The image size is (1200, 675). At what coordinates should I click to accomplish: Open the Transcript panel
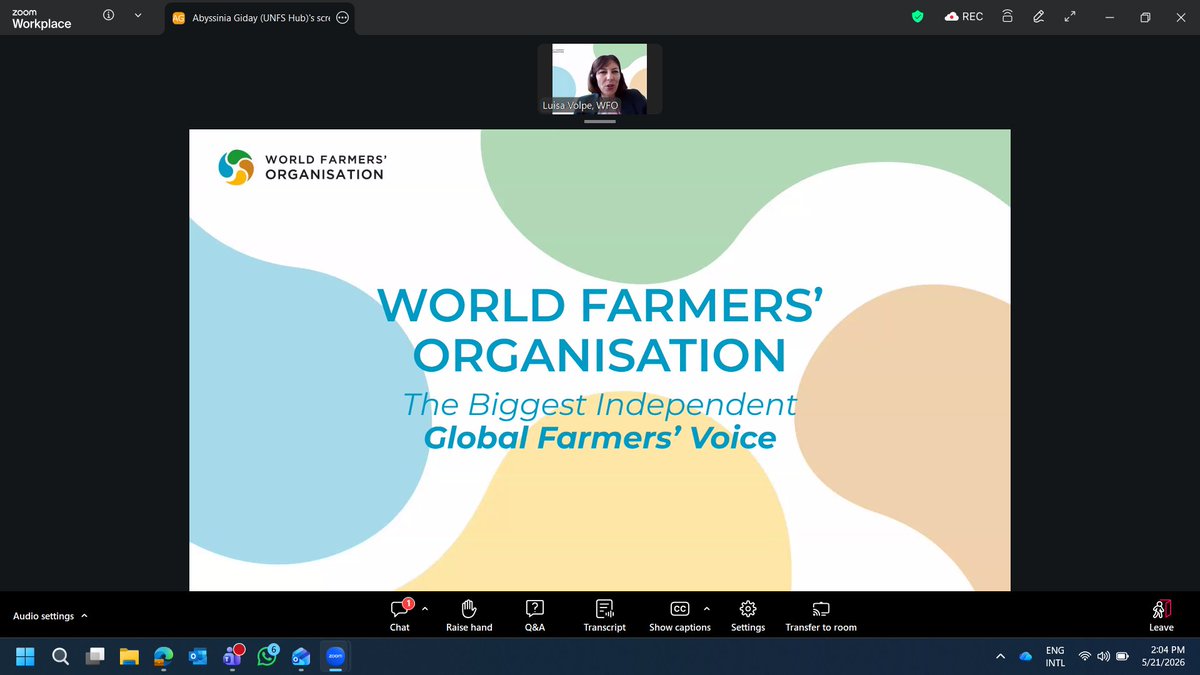click(604, 615)
